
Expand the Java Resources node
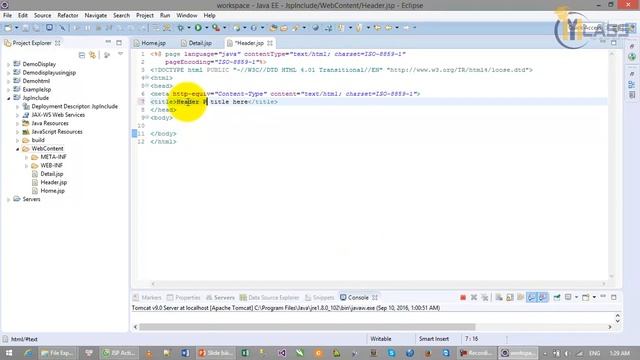(x=18, y=123)
